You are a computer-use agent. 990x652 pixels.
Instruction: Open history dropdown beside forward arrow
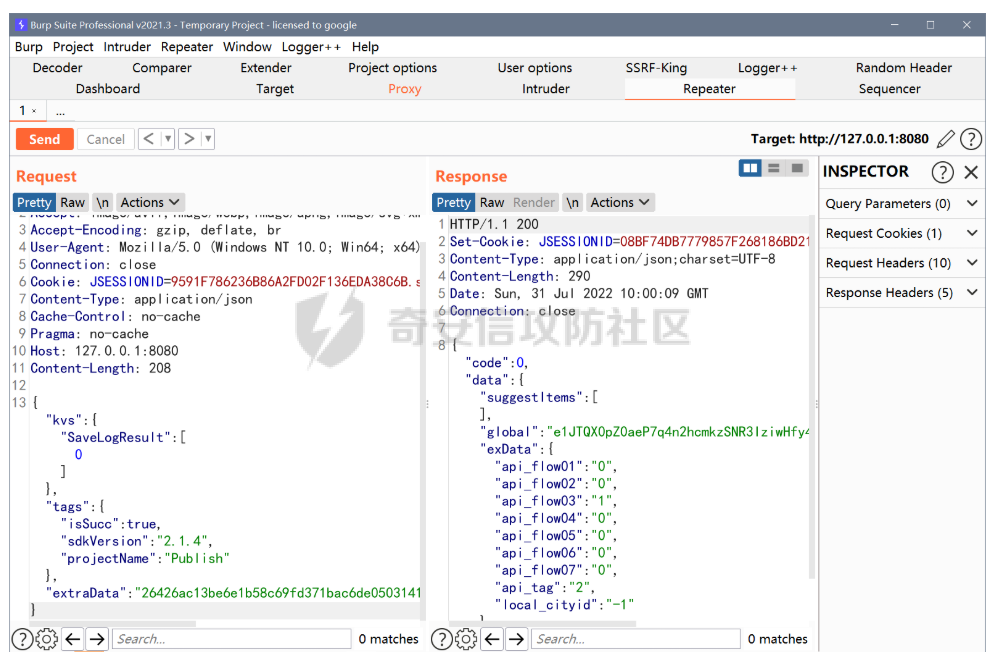[208, 139]
